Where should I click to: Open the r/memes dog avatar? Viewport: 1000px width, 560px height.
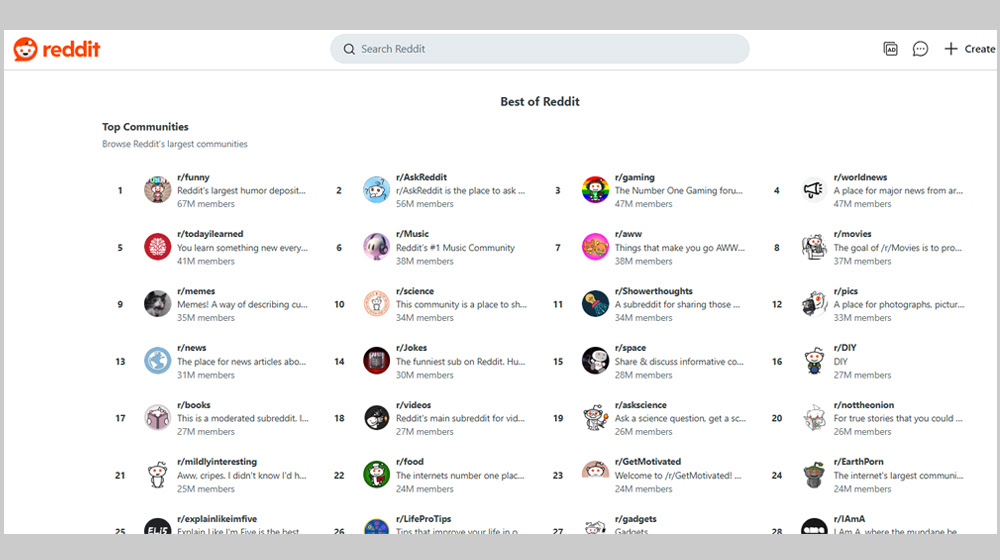[158, 304]
